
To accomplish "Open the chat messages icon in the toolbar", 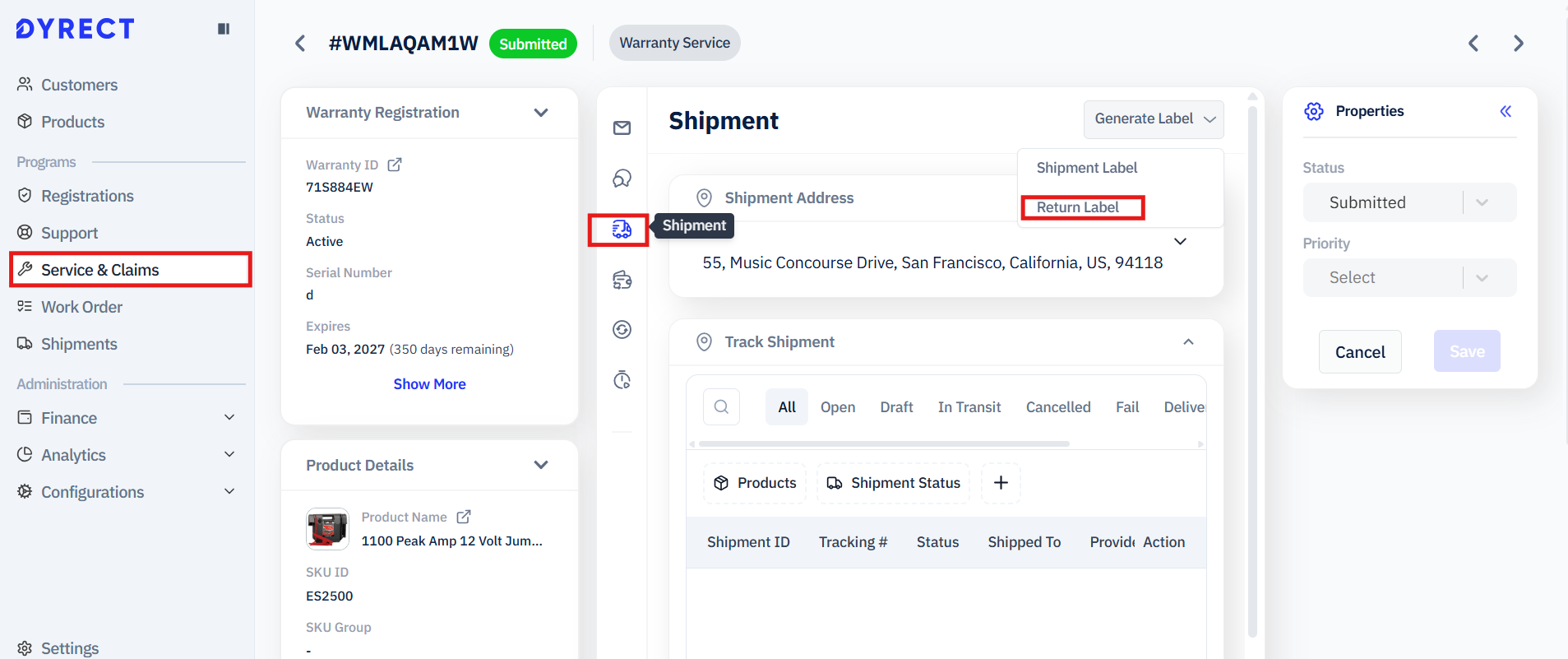I will 622,179.
